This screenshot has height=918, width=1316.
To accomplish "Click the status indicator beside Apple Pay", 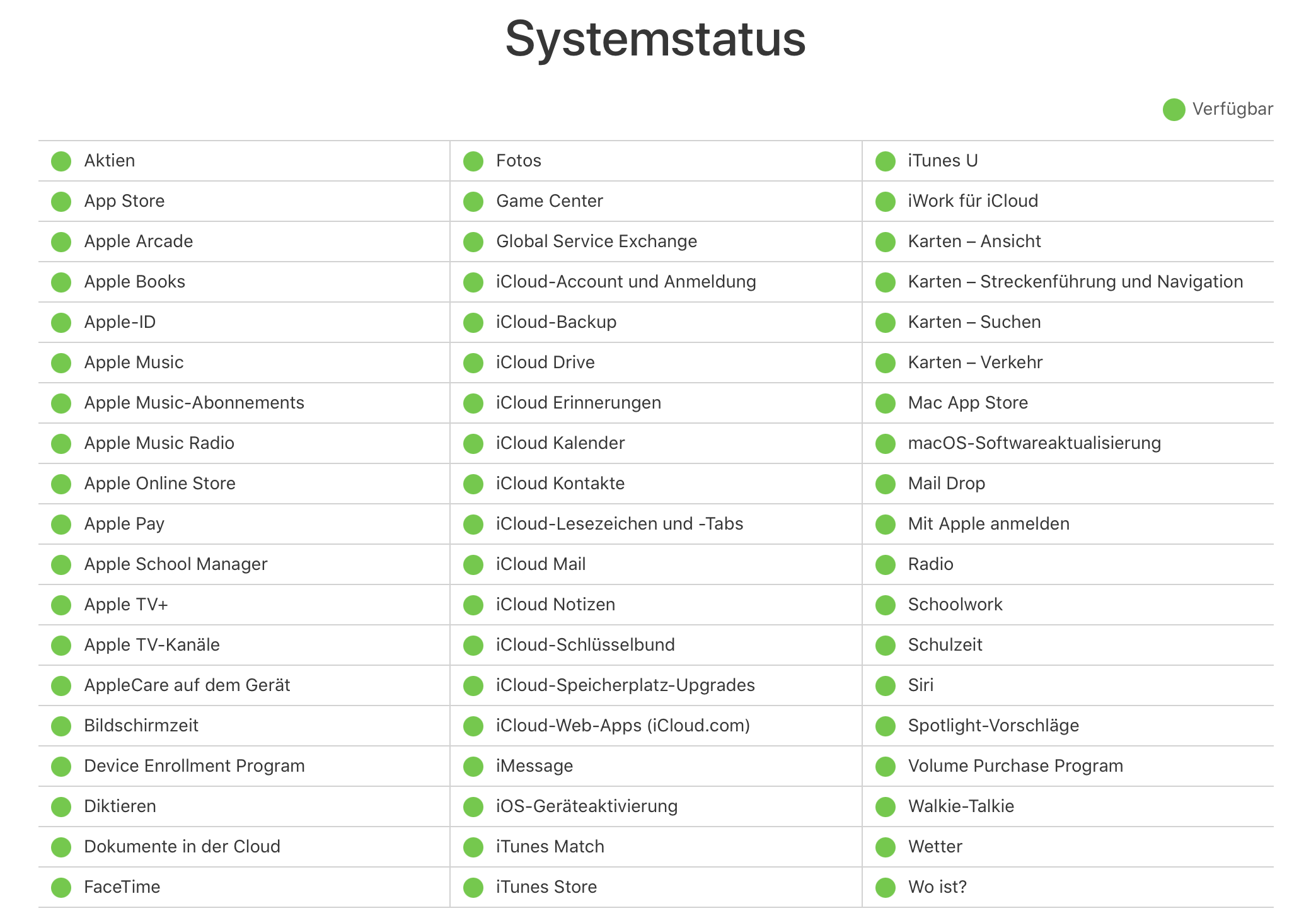I will coord(61,525).
